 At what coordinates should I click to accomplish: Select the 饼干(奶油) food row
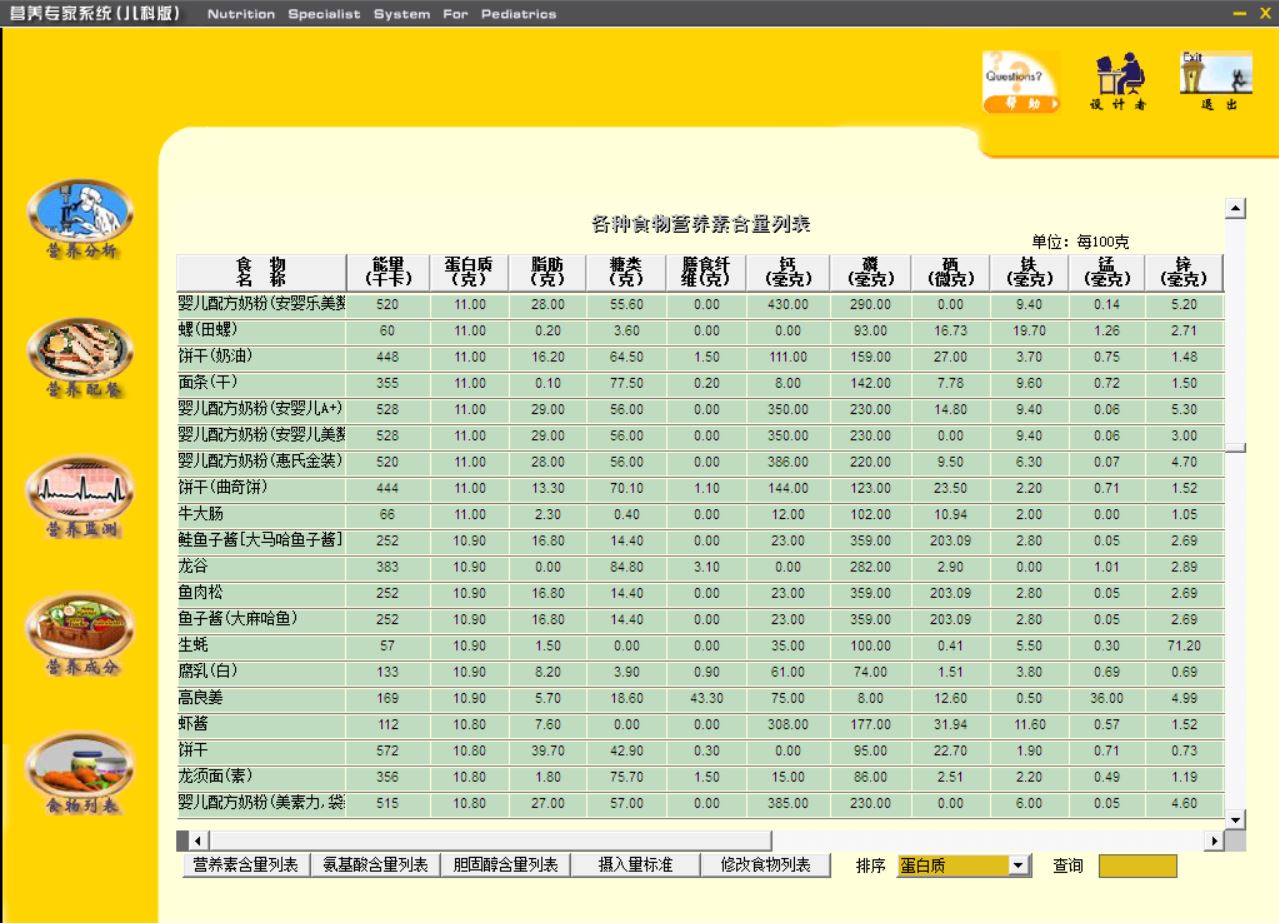click(x=700, y=356)
